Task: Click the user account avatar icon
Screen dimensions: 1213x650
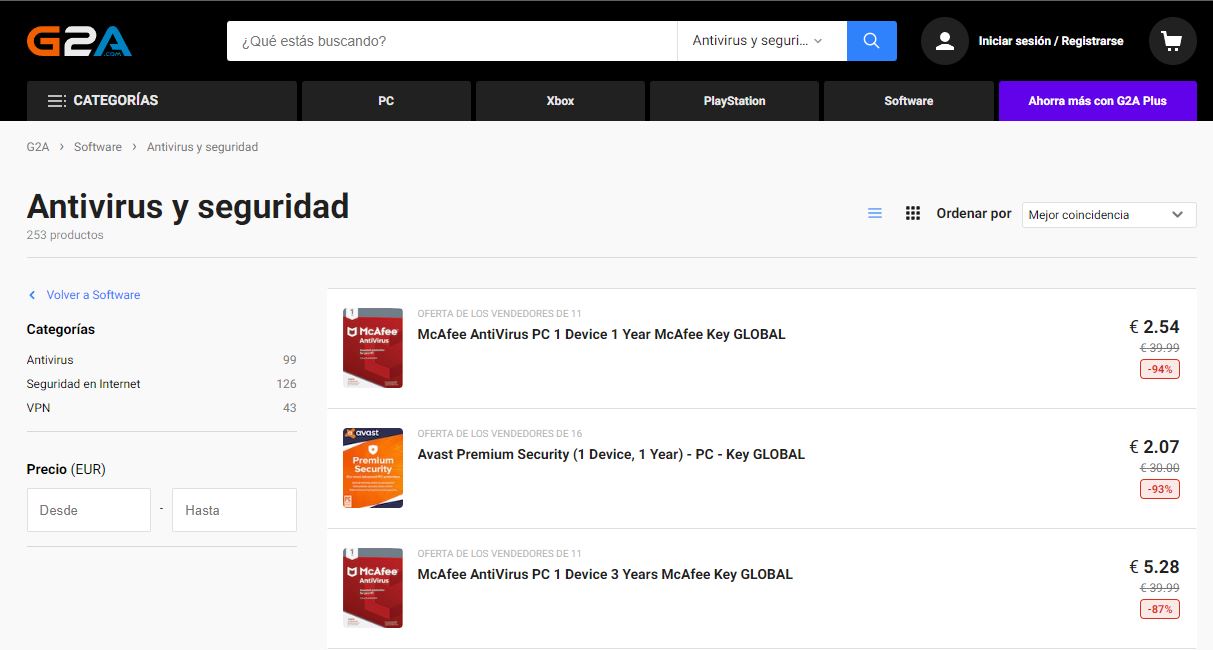Action: tap(944, 41)
